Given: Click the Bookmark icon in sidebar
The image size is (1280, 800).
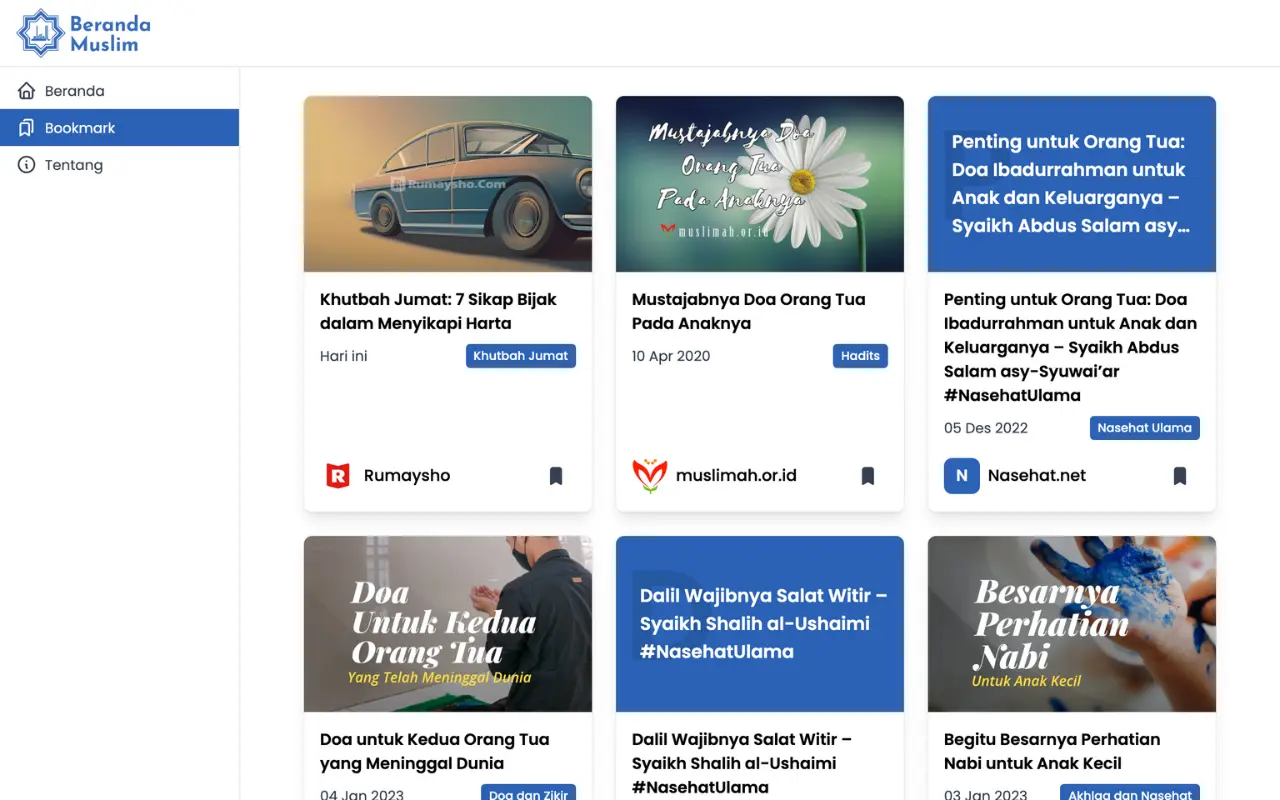Looking at the screenshot, I should pyautogui.click(x=26, y=128).
